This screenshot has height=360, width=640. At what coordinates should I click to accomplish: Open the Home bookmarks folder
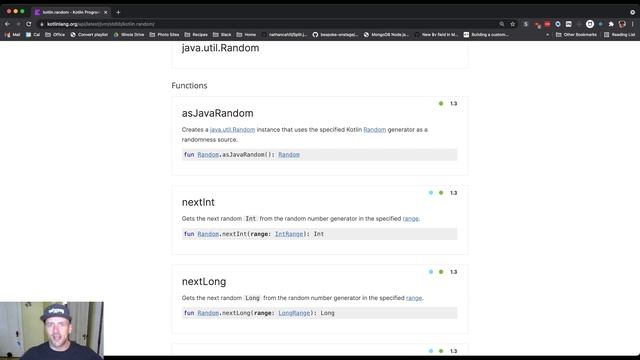tap(246, 35)
